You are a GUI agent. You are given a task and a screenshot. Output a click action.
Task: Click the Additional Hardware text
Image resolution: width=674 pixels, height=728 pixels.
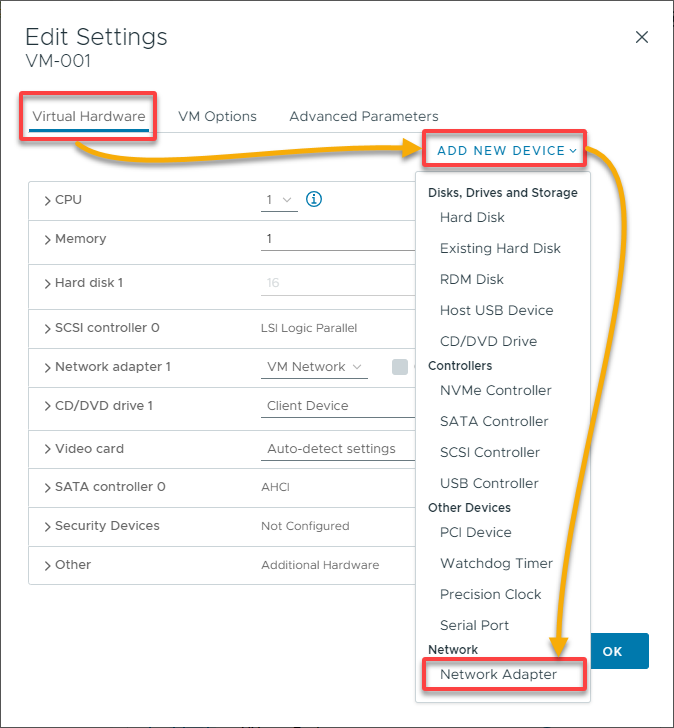pyautogui.click(x=320, y=565)
